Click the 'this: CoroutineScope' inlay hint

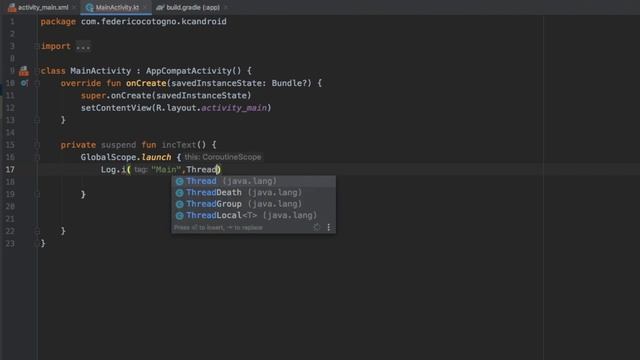(222, 157)
